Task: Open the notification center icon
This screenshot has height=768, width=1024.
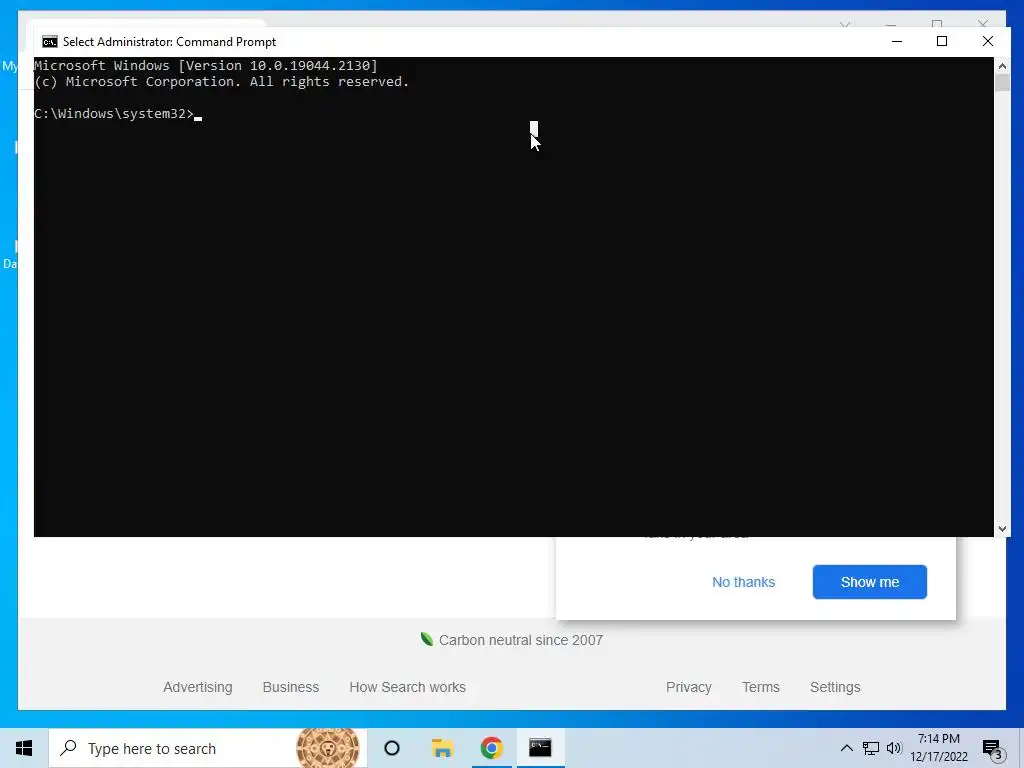Action: [x=993, y=749]
